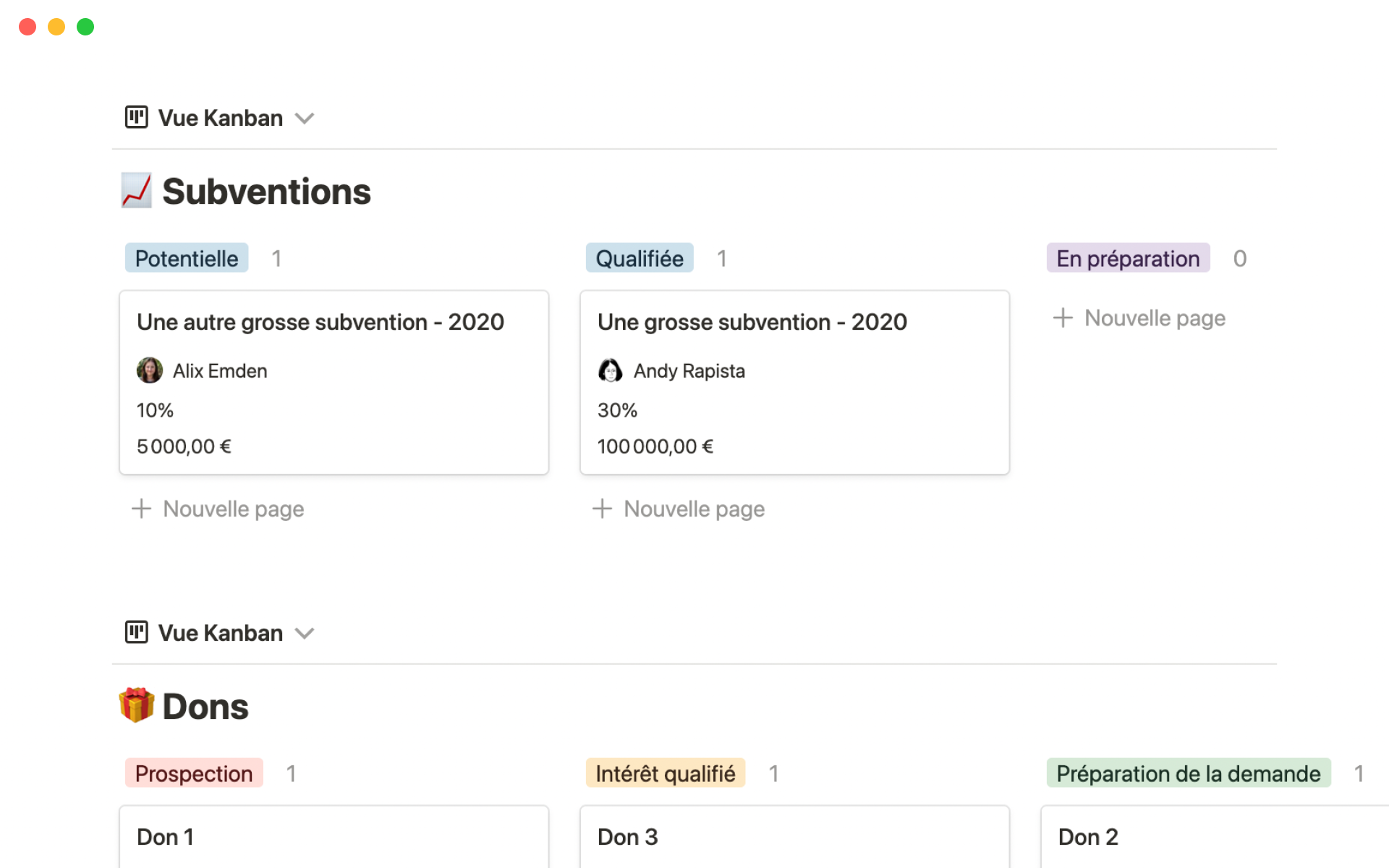Click the Prospection status label
Screen dimensions: 1389x868
[193, 773]
